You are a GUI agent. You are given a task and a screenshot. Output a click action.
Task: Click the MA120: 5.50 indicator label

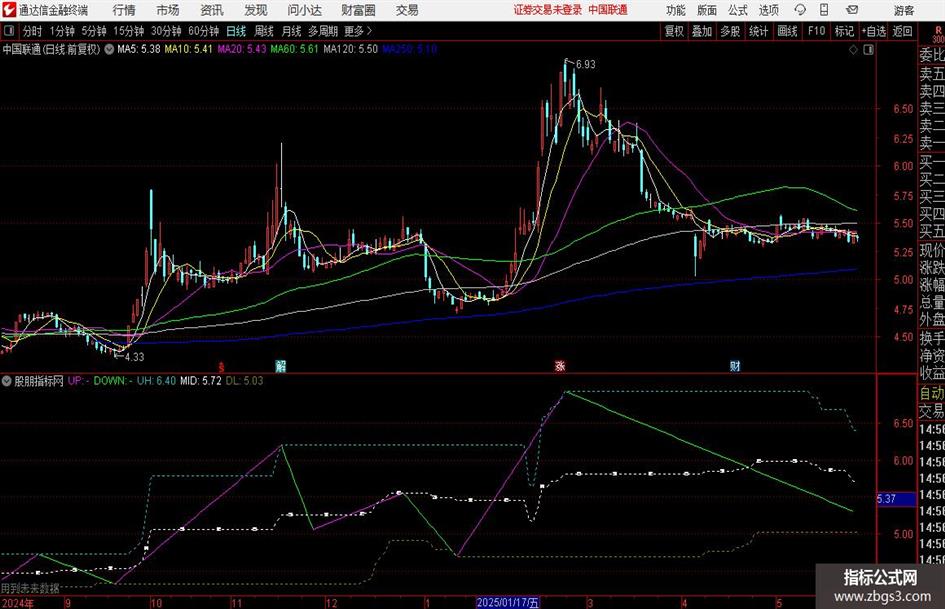click(351, 49)
